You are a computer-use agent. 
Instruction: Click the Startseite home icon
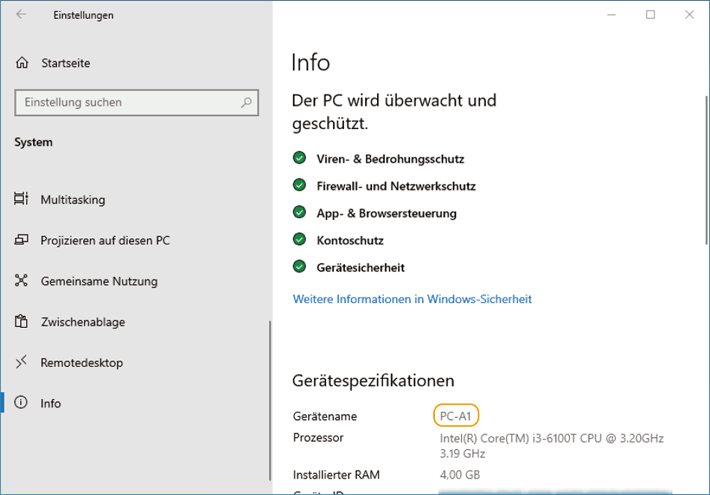click(22, 63)
